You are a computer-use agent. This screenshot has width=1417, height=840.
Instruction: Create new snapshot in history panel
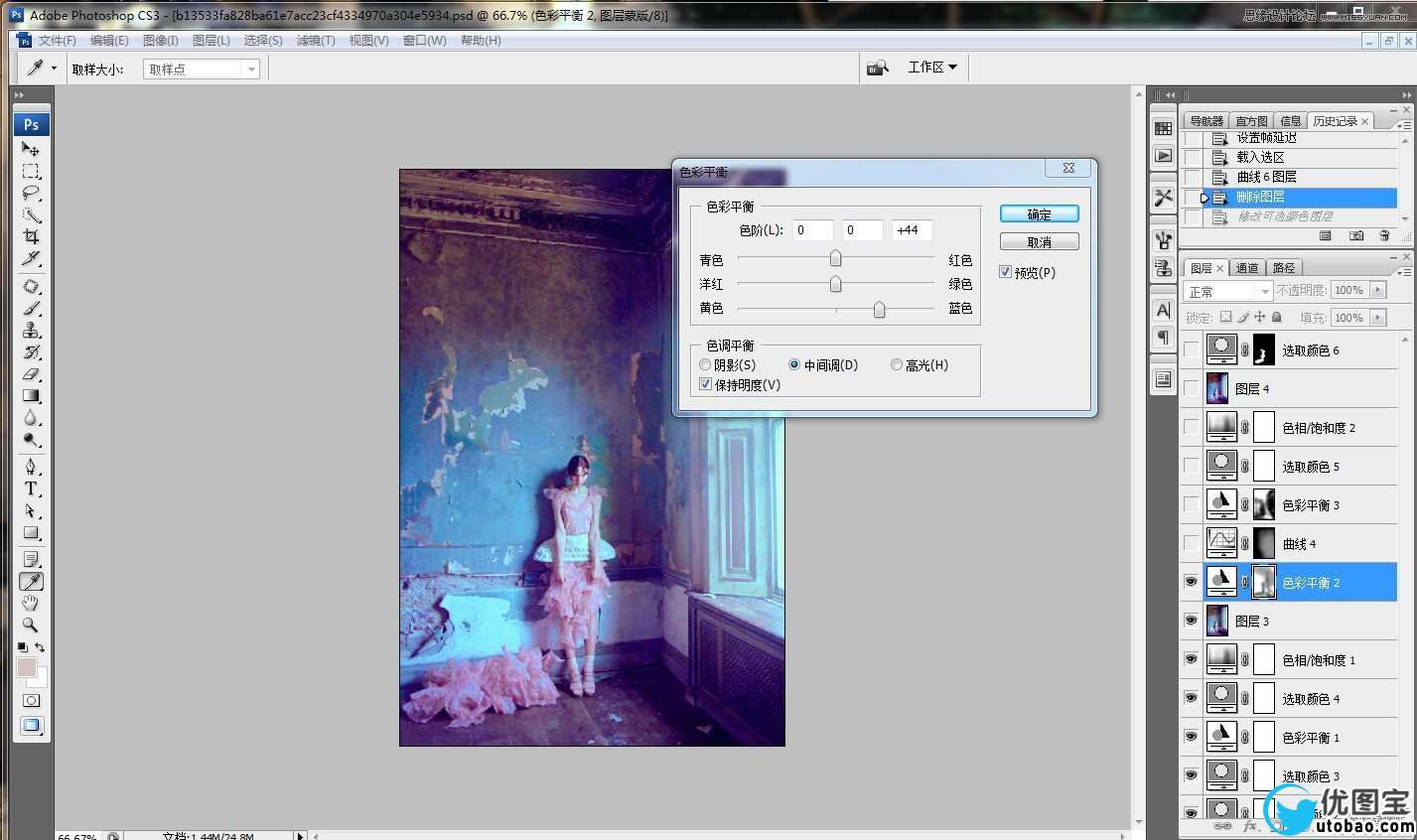tap(1355, 235)
